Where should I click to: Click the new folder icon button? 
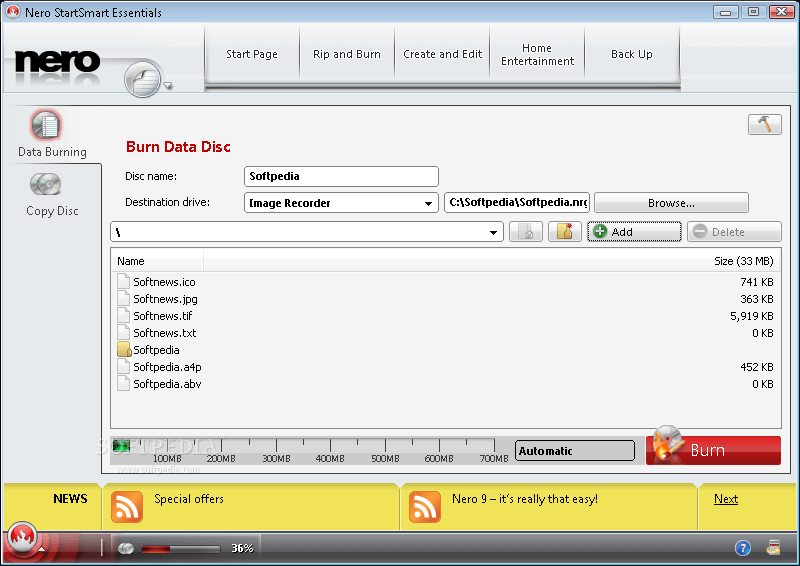[565, 232]
